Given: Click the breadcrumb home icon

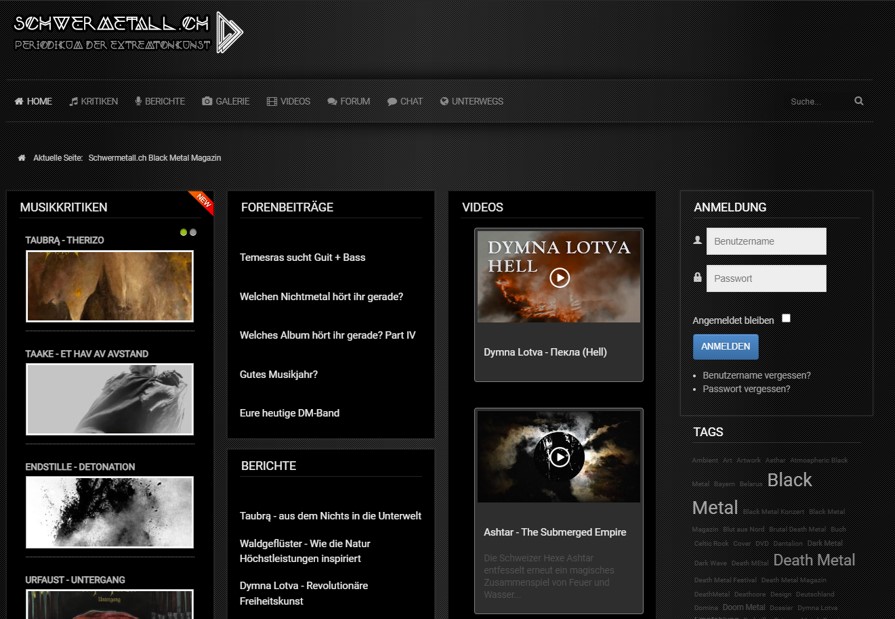Looking at the screenshot, I should (x=22, y=158).
